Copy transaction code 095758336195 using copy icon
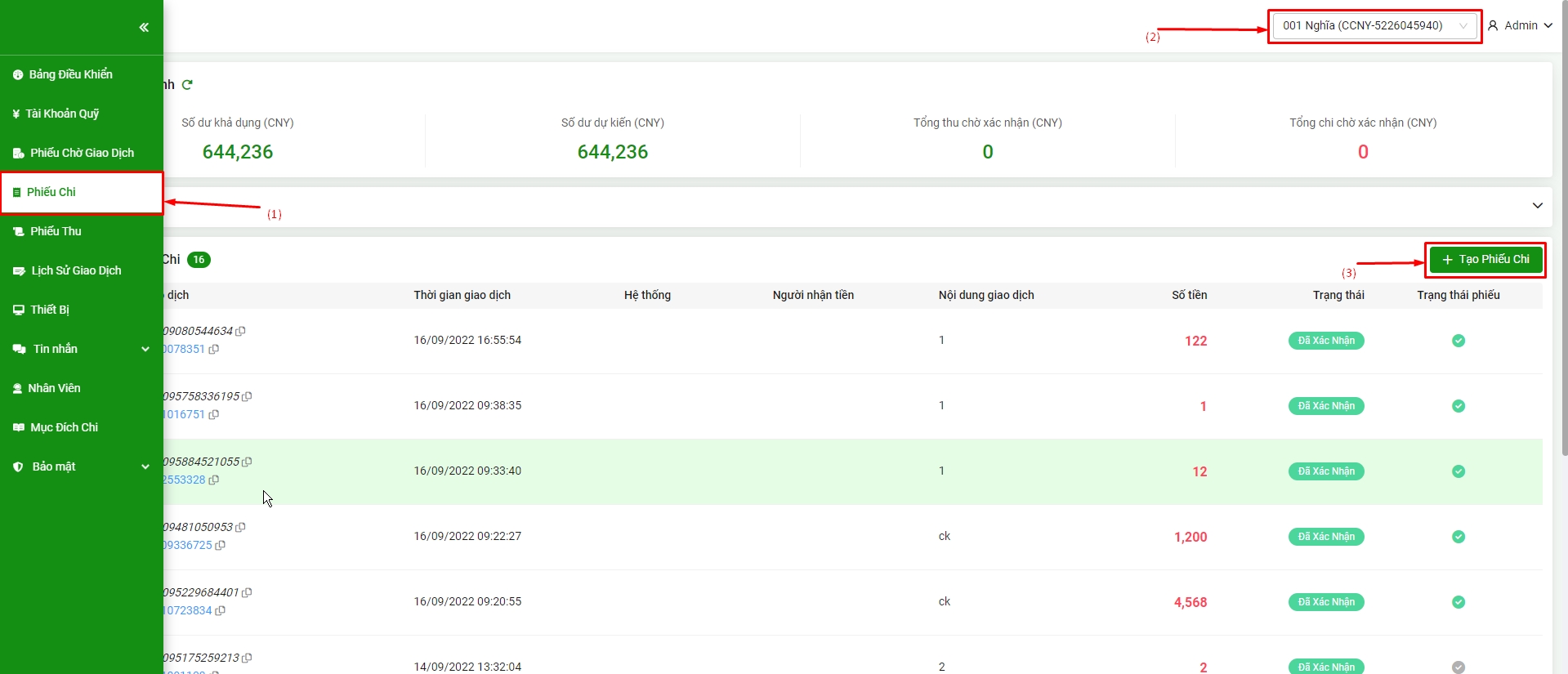 click(248, 396)
